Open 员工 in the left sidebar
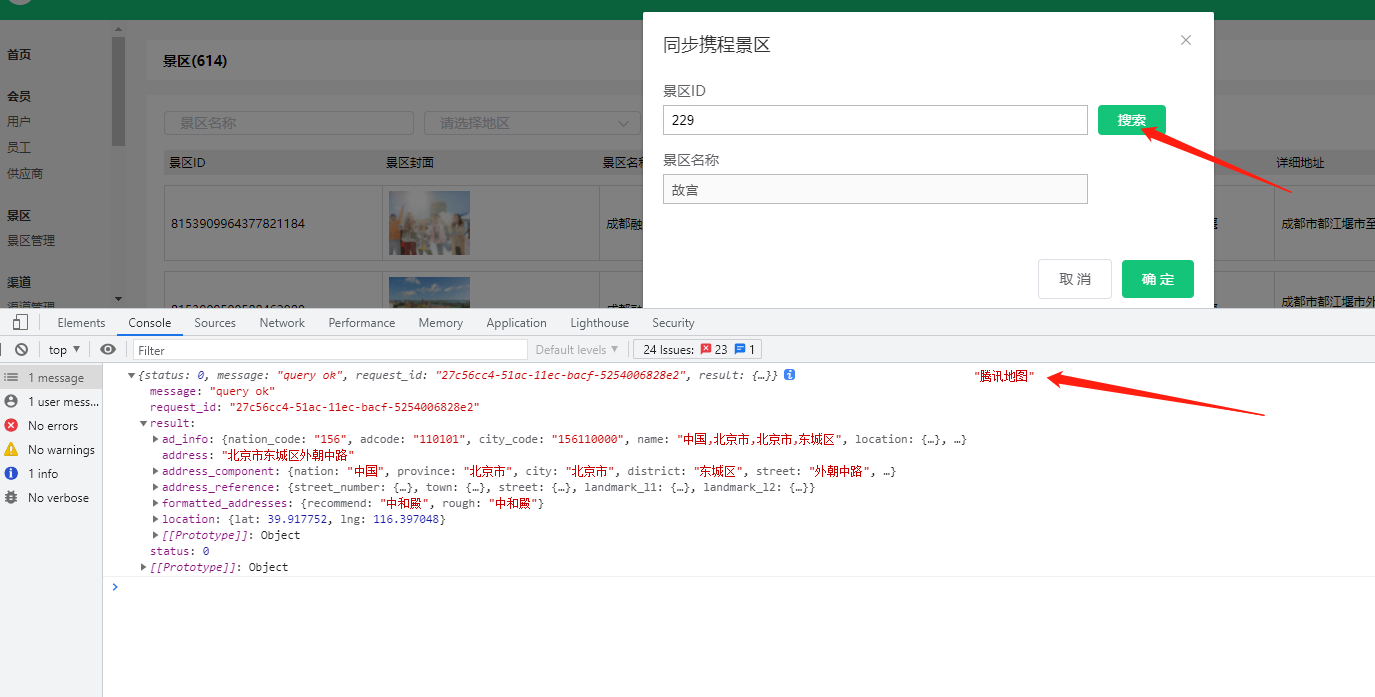The image size is (1375, 697). [19, 147]
